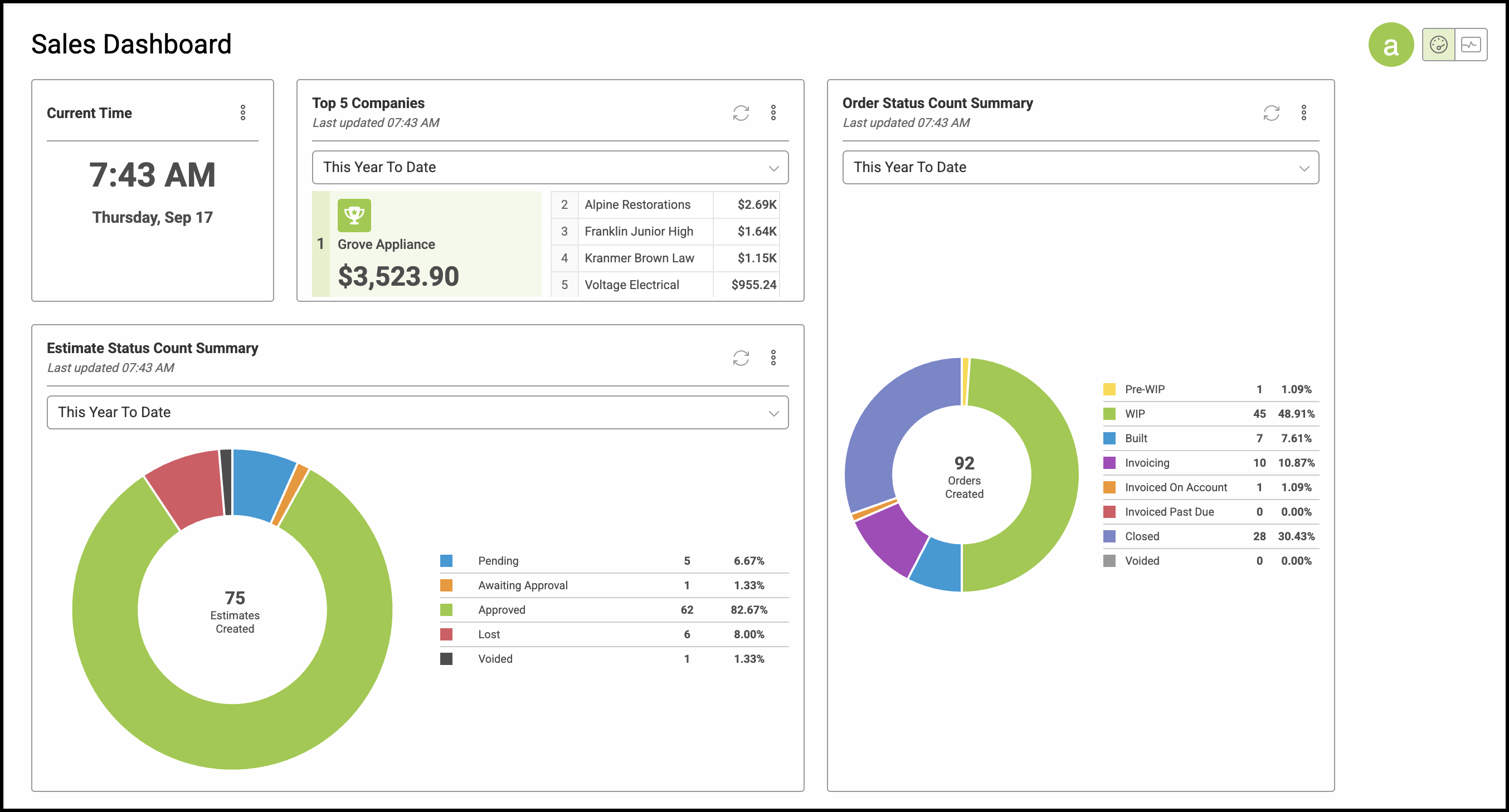Open Order Status Count Summary options menu
The image size is (1509, 812).
(1303, 112)
